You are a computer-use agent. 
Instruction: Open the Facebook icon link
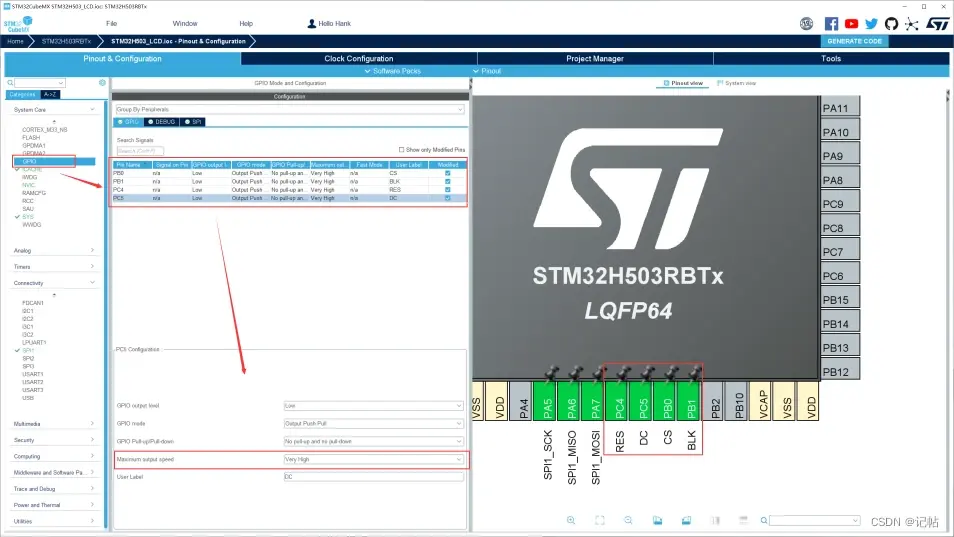click(x=831, y=24)
